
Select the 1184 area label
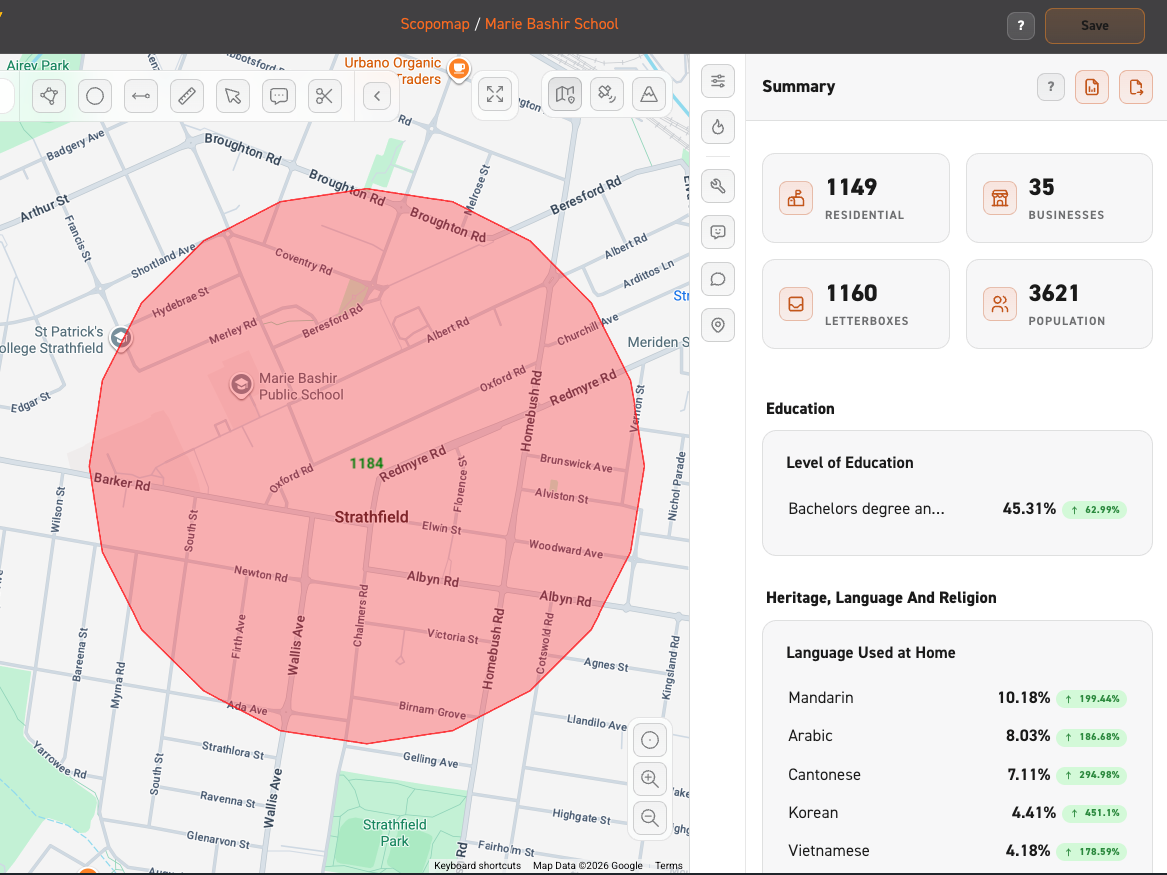click(366, 464)
